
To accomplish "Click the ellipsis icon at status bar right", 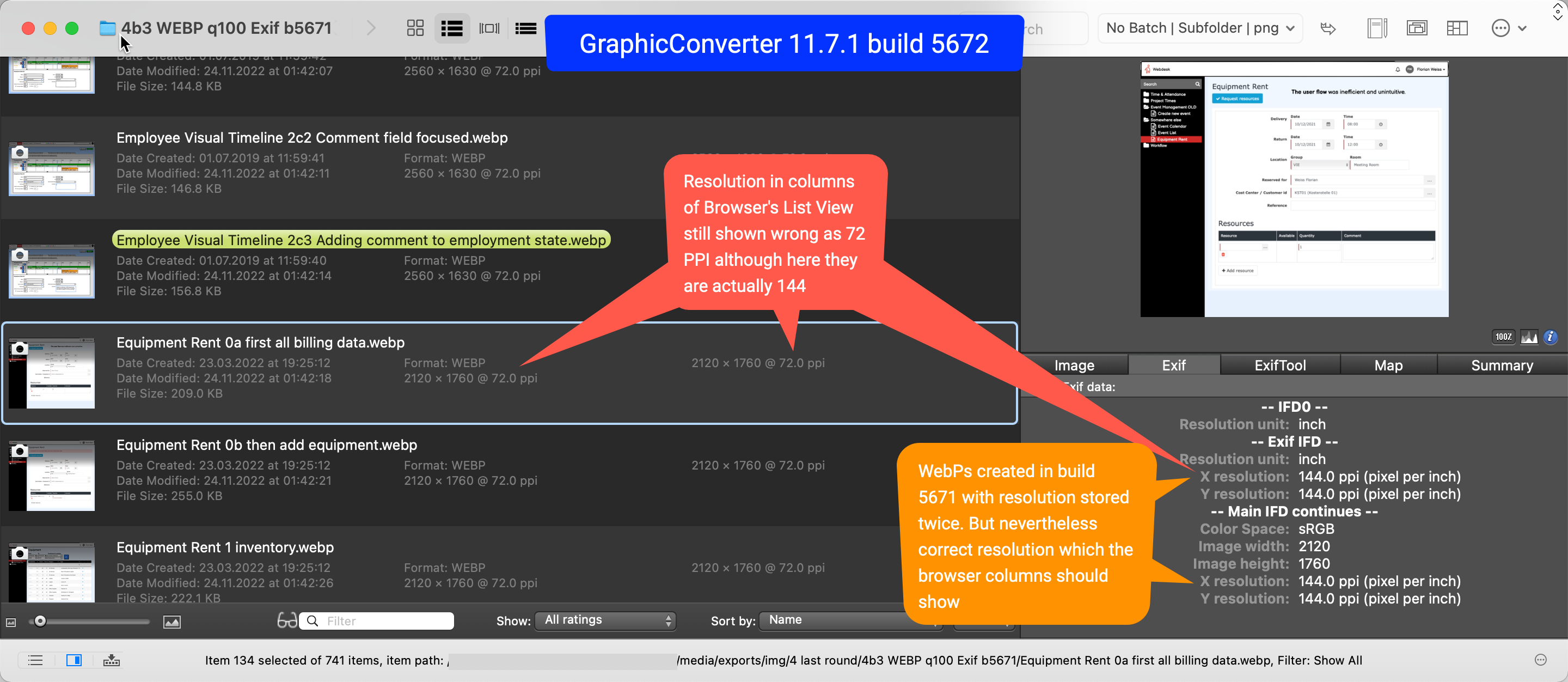I will pyautogui.click(x=1541, y=660).
